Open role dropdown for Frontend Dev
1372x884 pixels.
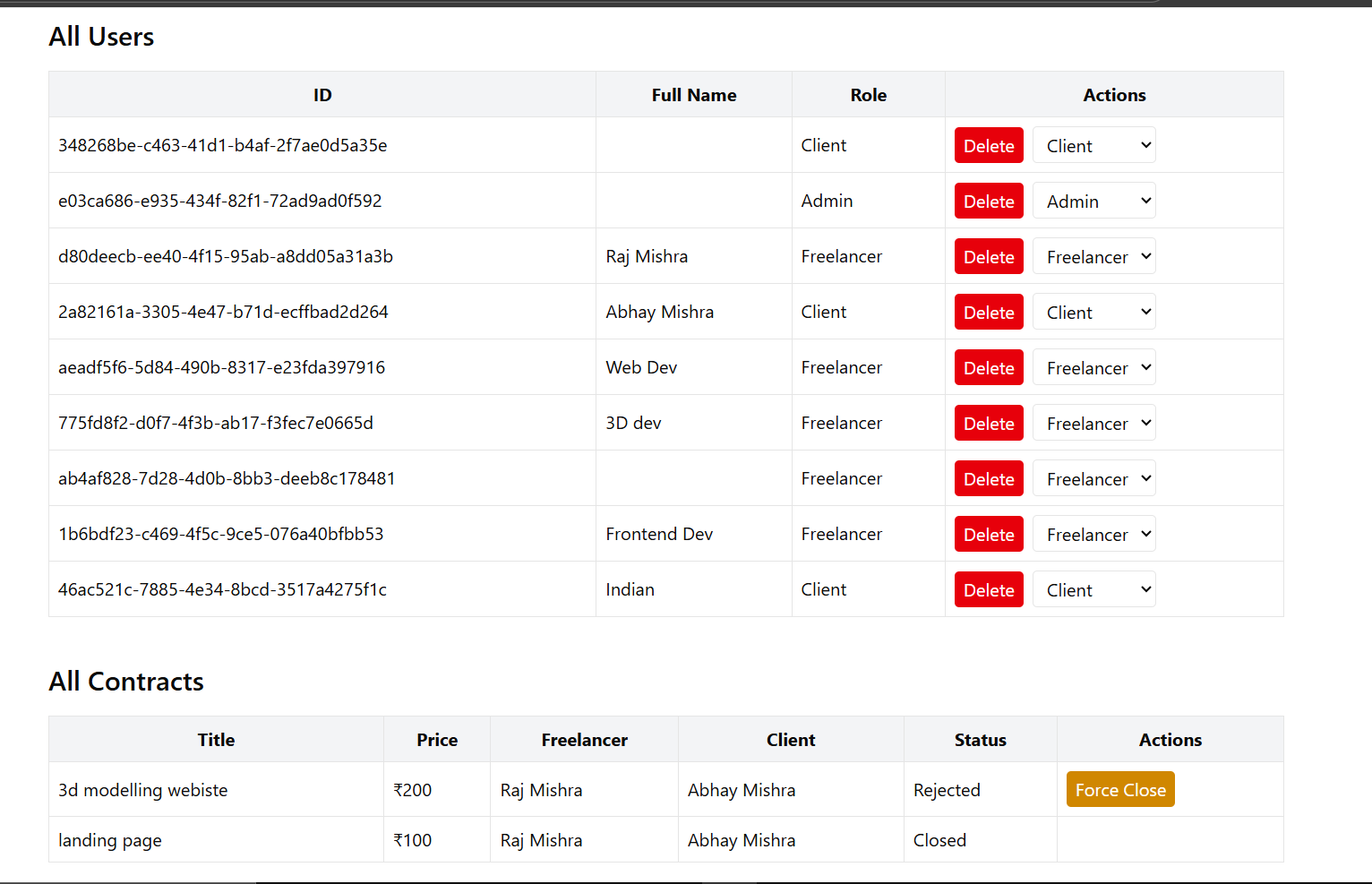click(1094, 535)
